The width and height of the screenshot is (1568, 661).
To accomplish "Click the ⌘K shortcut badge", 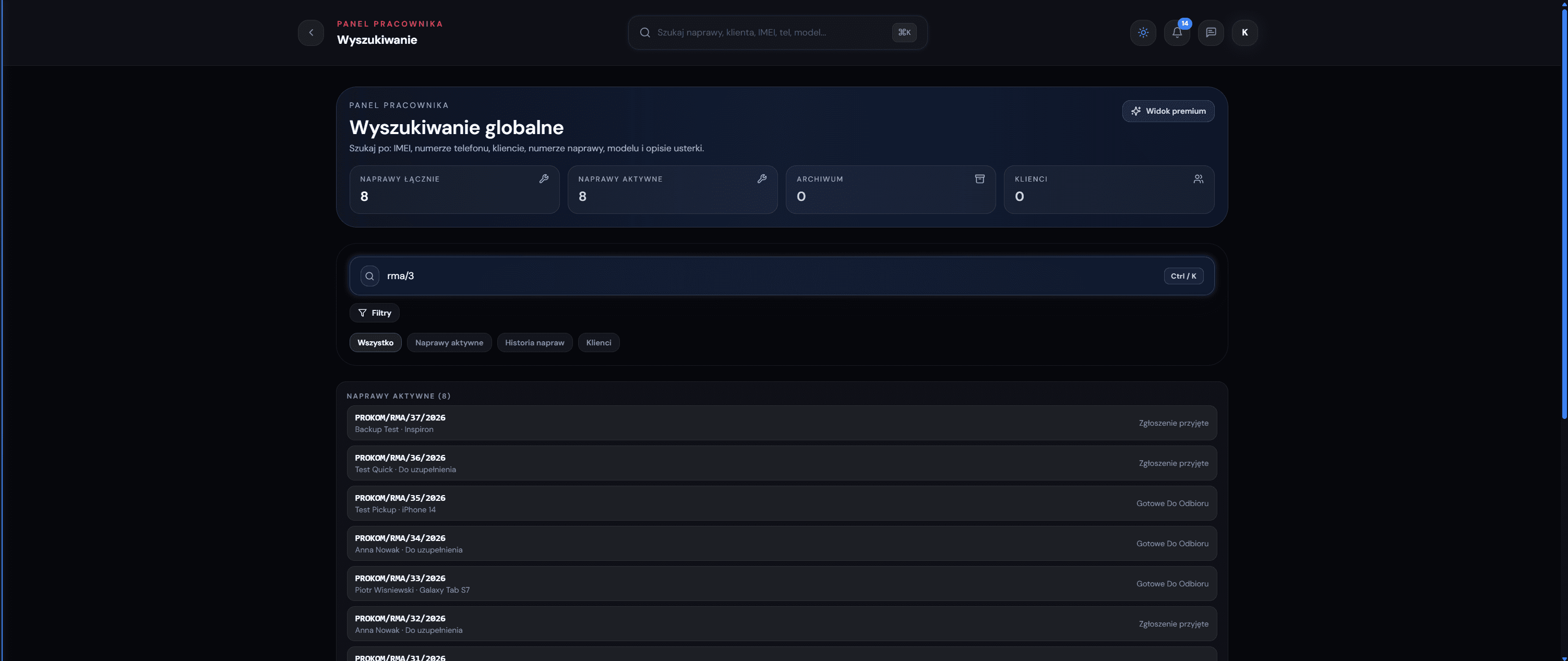I will coord(904,32).
